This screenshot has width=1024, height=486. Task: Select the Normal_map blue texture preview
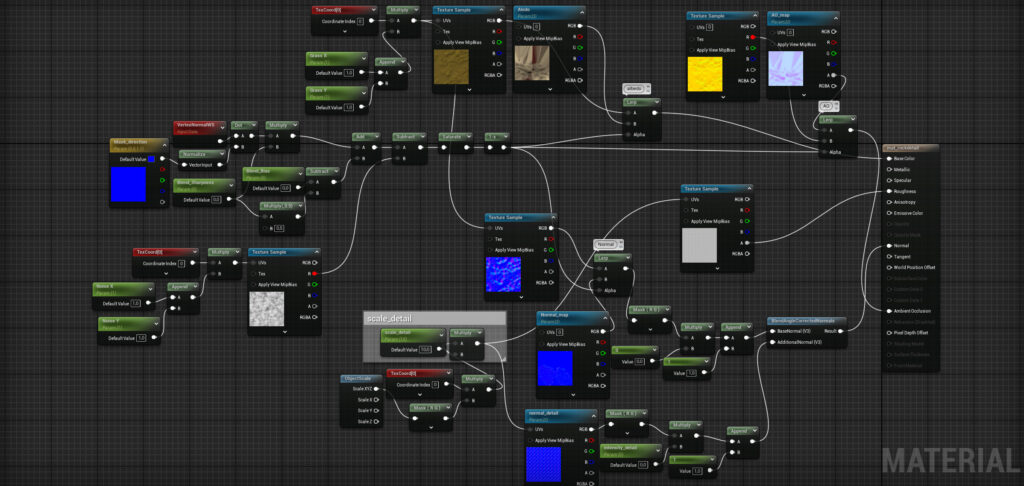556,367
